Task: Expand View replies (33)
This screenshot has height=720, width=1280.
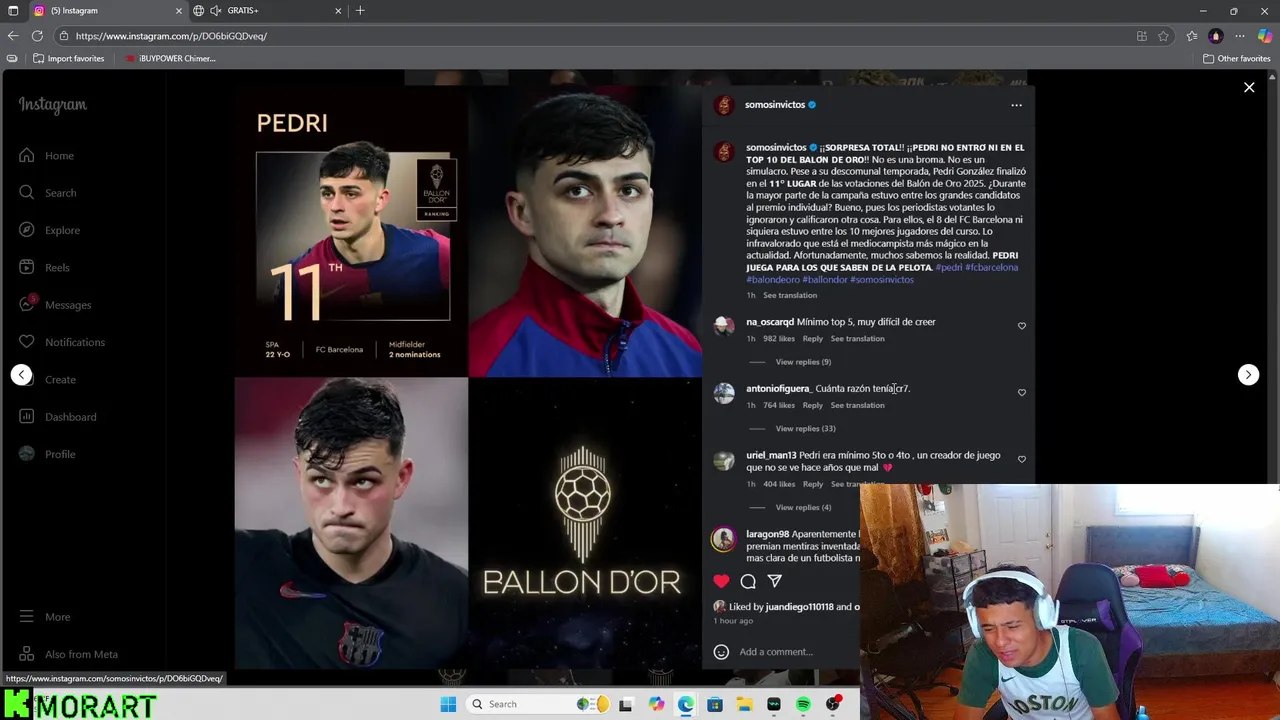Action: 805,429
